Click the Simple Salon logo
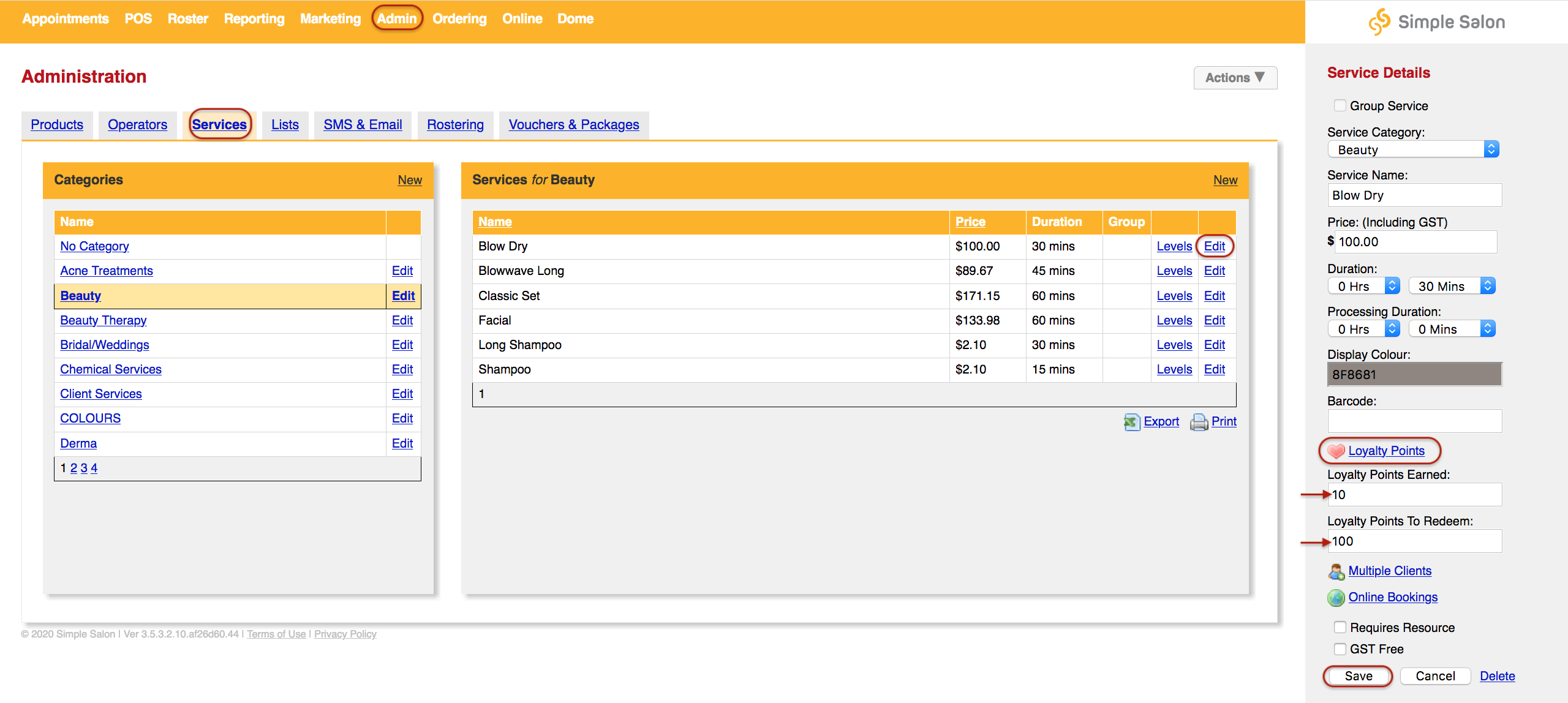1568x703 pixels. coord(1436,22)
